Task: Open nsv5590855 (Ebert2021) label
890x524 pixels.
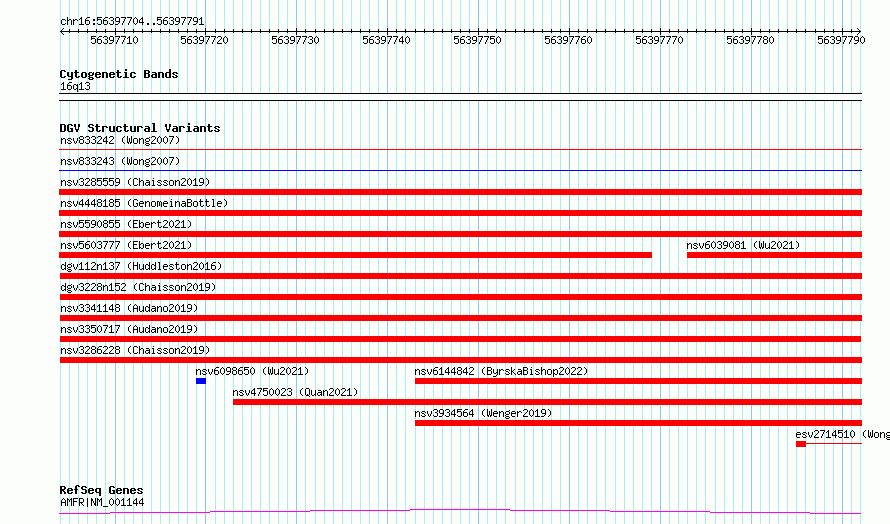Action: [126, 224]
